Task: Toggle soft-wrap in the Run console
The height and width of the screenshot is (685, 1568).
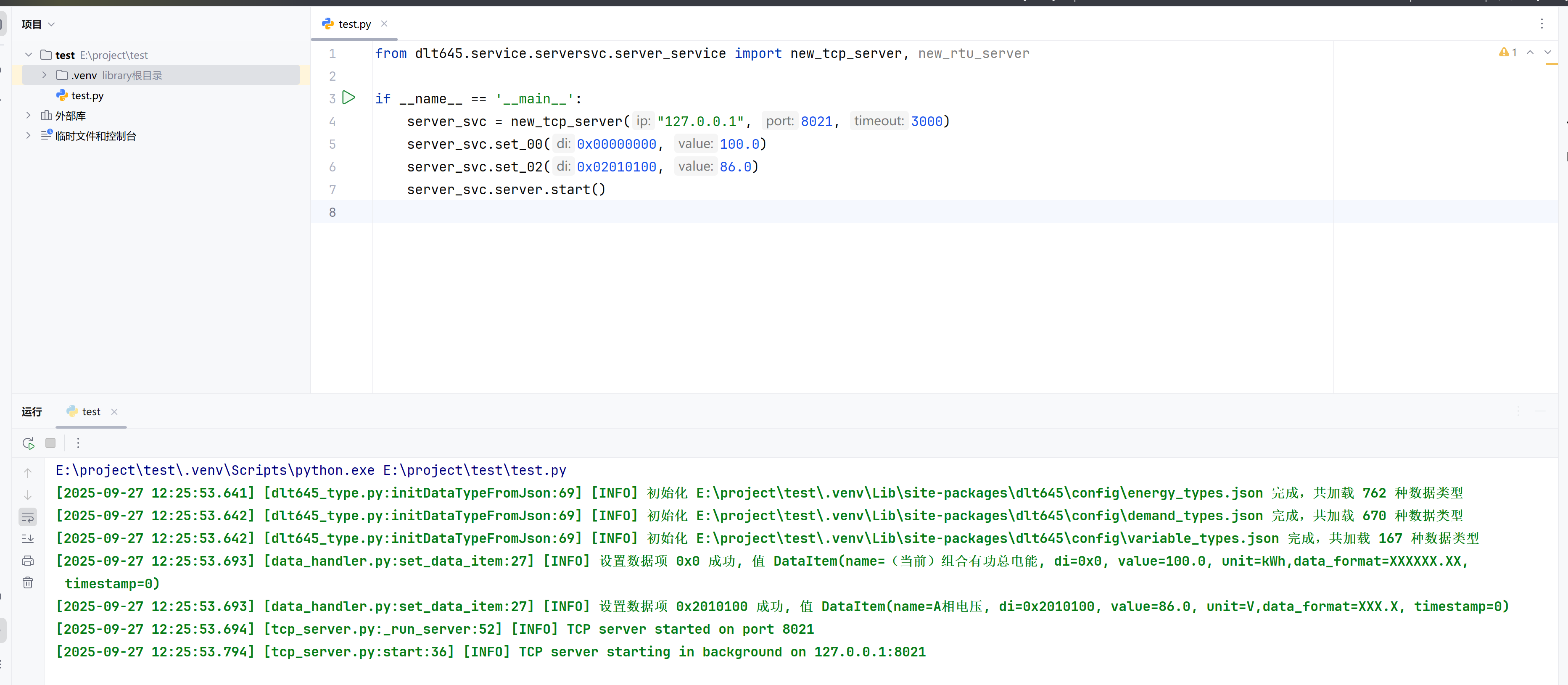Action: tap(28, 517)
